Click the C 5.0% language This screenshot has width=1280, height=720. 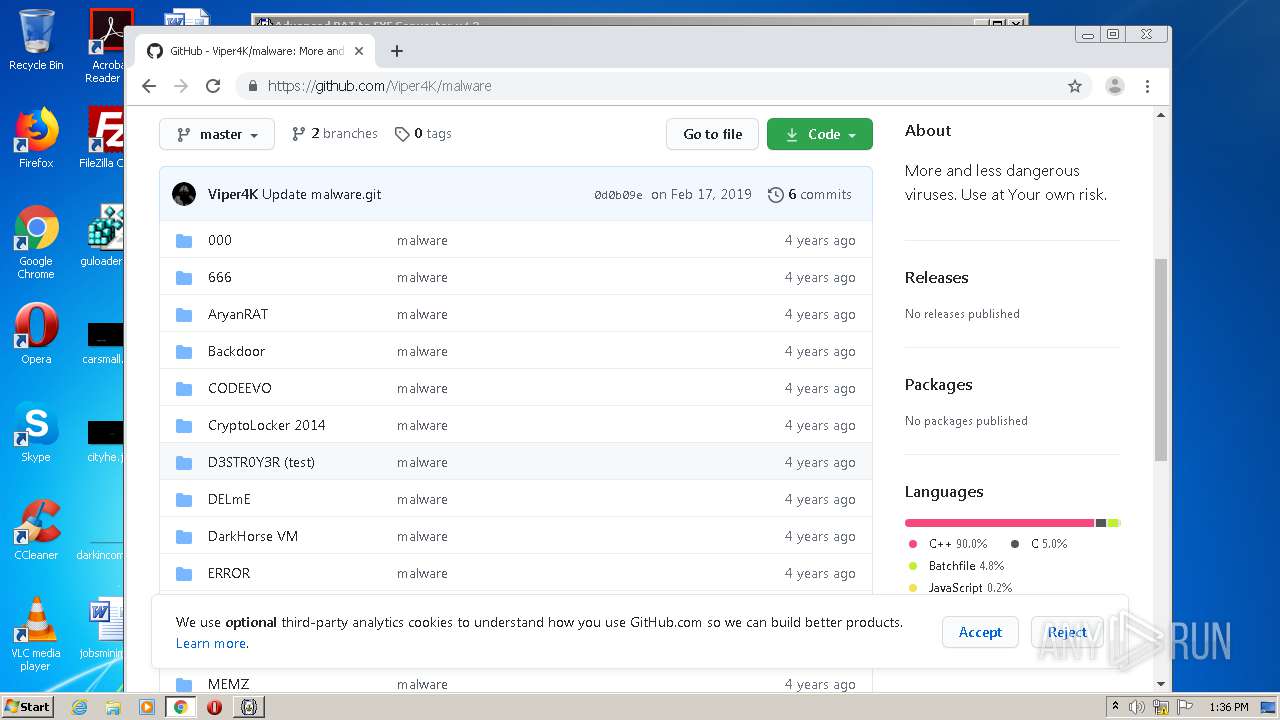pyautogui.click(x=1039, y=544)
